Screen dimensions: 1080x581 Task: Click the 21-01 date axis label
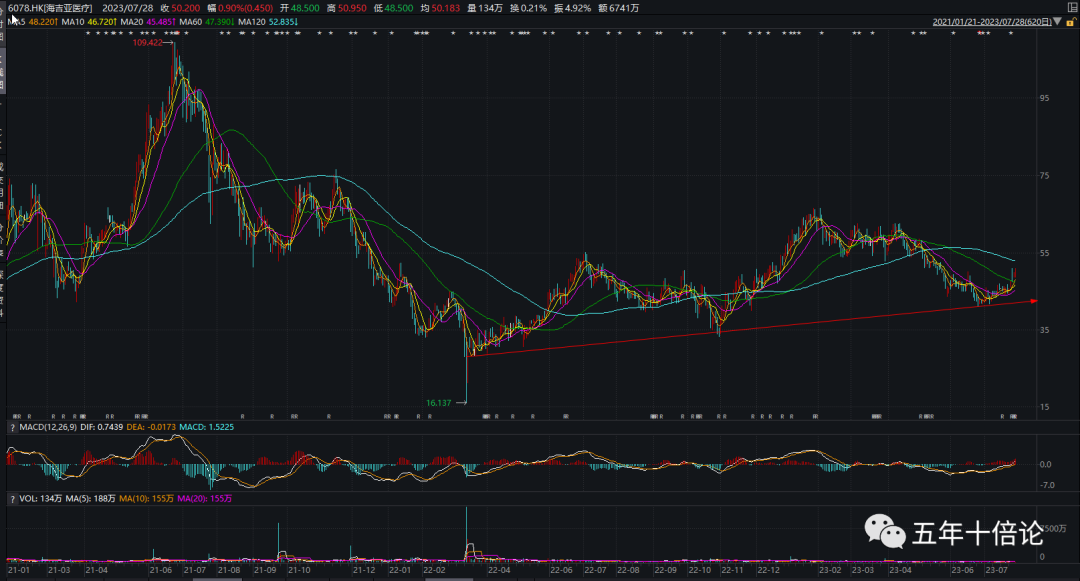(19, 570)
